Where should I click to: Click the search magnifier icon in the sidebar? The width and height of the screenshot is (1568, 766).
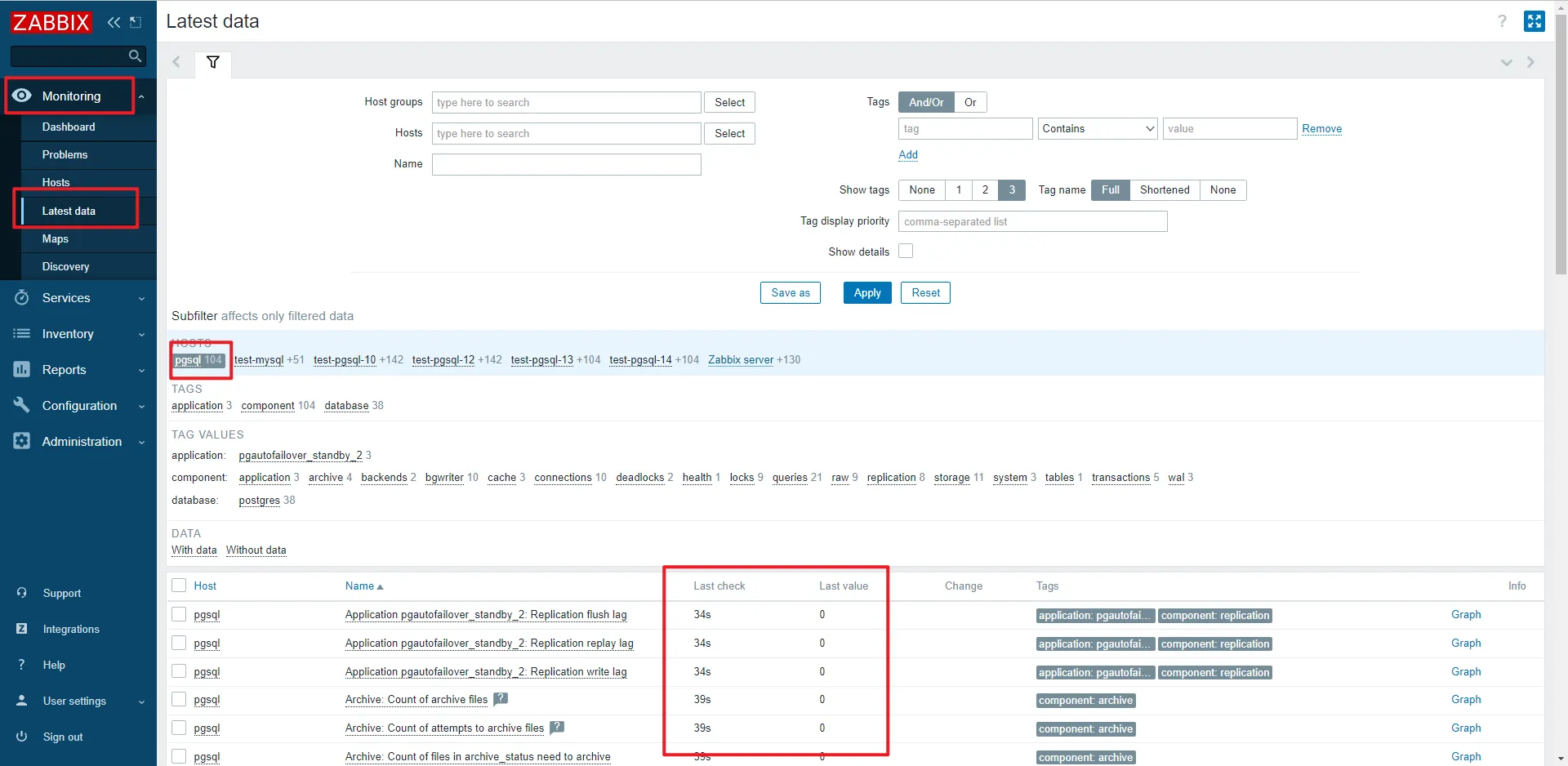[x=135, y=56]
